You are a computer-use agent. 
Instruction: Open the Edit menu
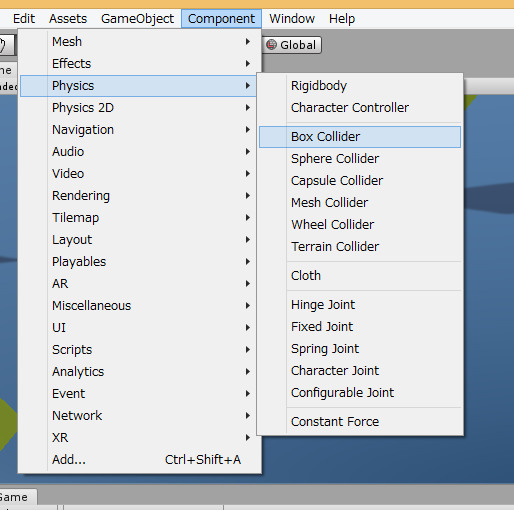[24, 19]
